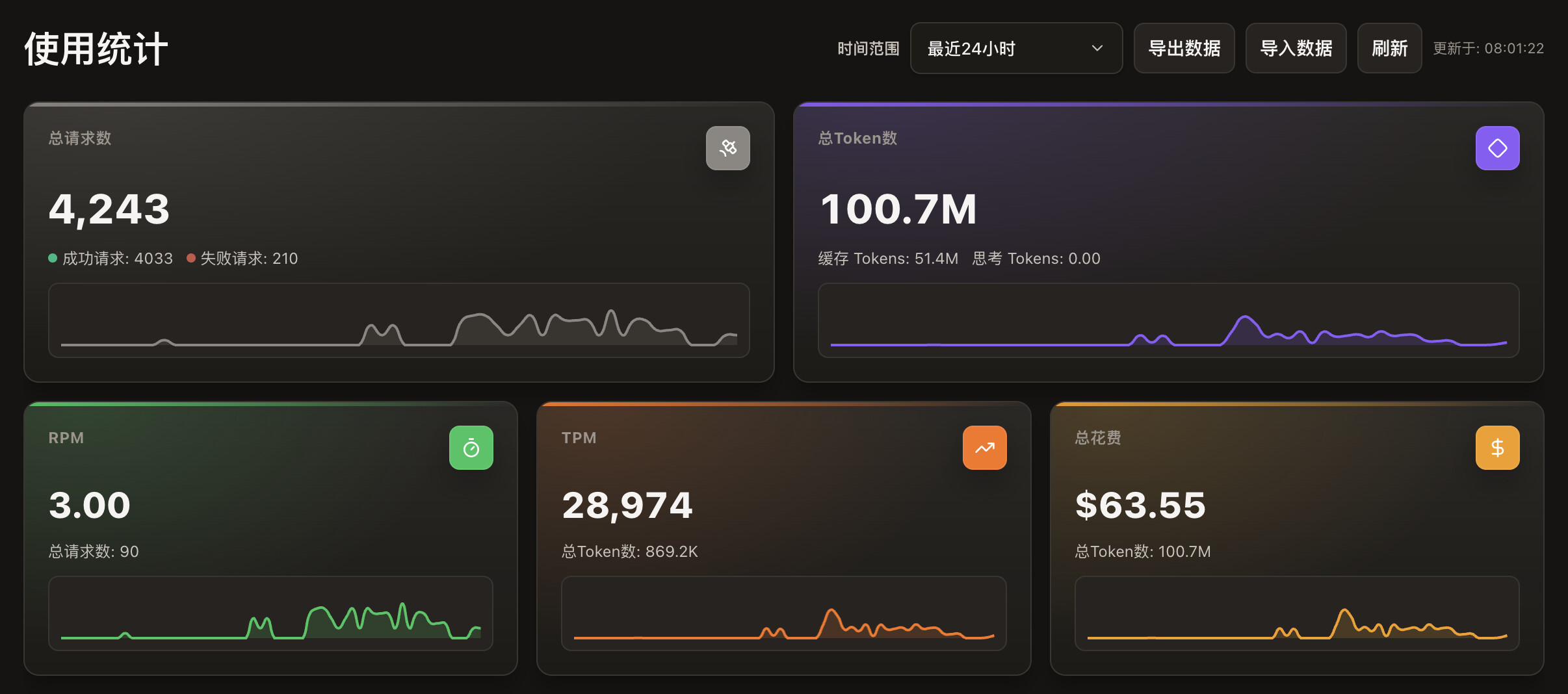Click the satellite icon on total requests card

coord(727,148)
